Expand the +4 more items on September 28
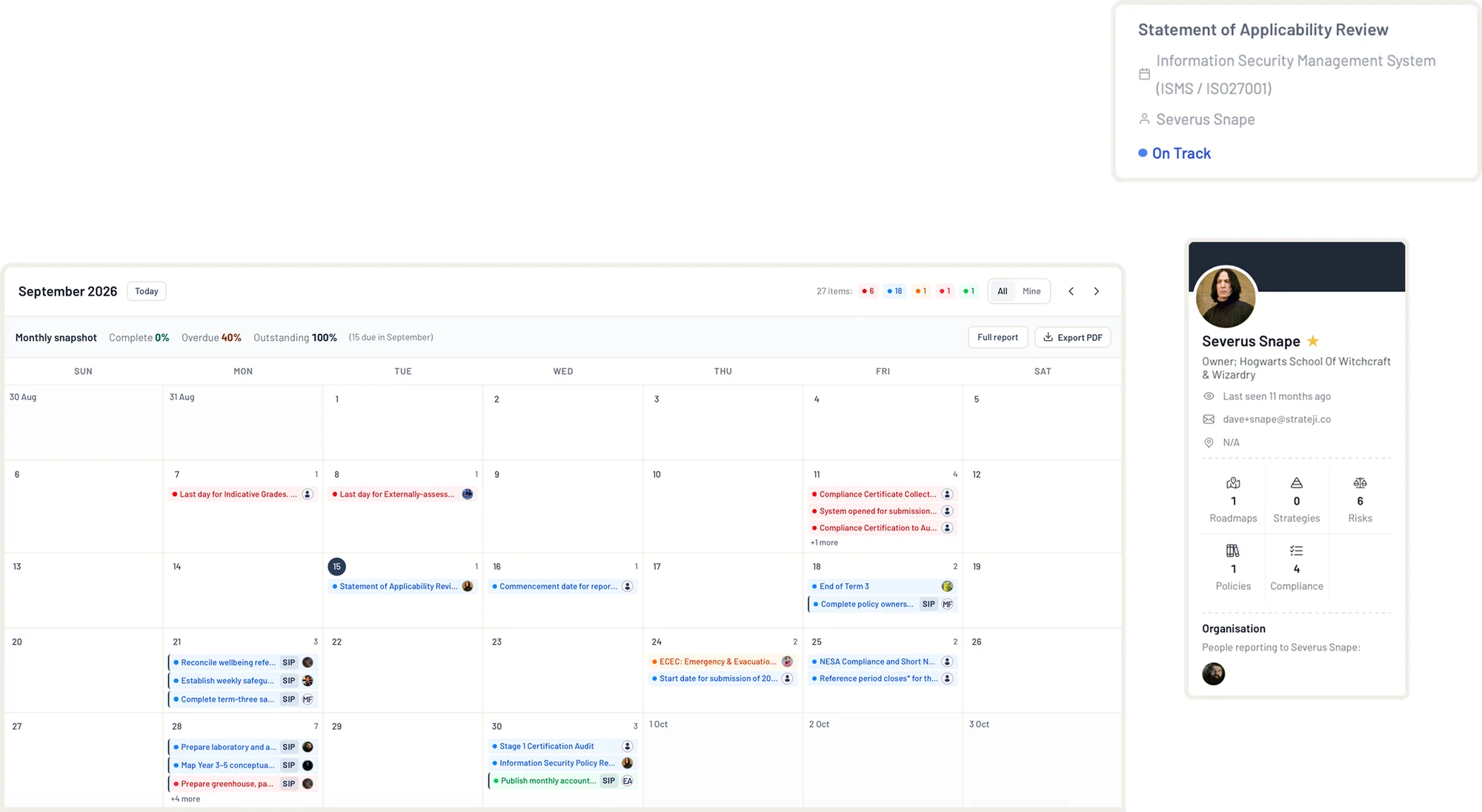The width and height of the screenshot is (1482, 812). click(185, 799)
